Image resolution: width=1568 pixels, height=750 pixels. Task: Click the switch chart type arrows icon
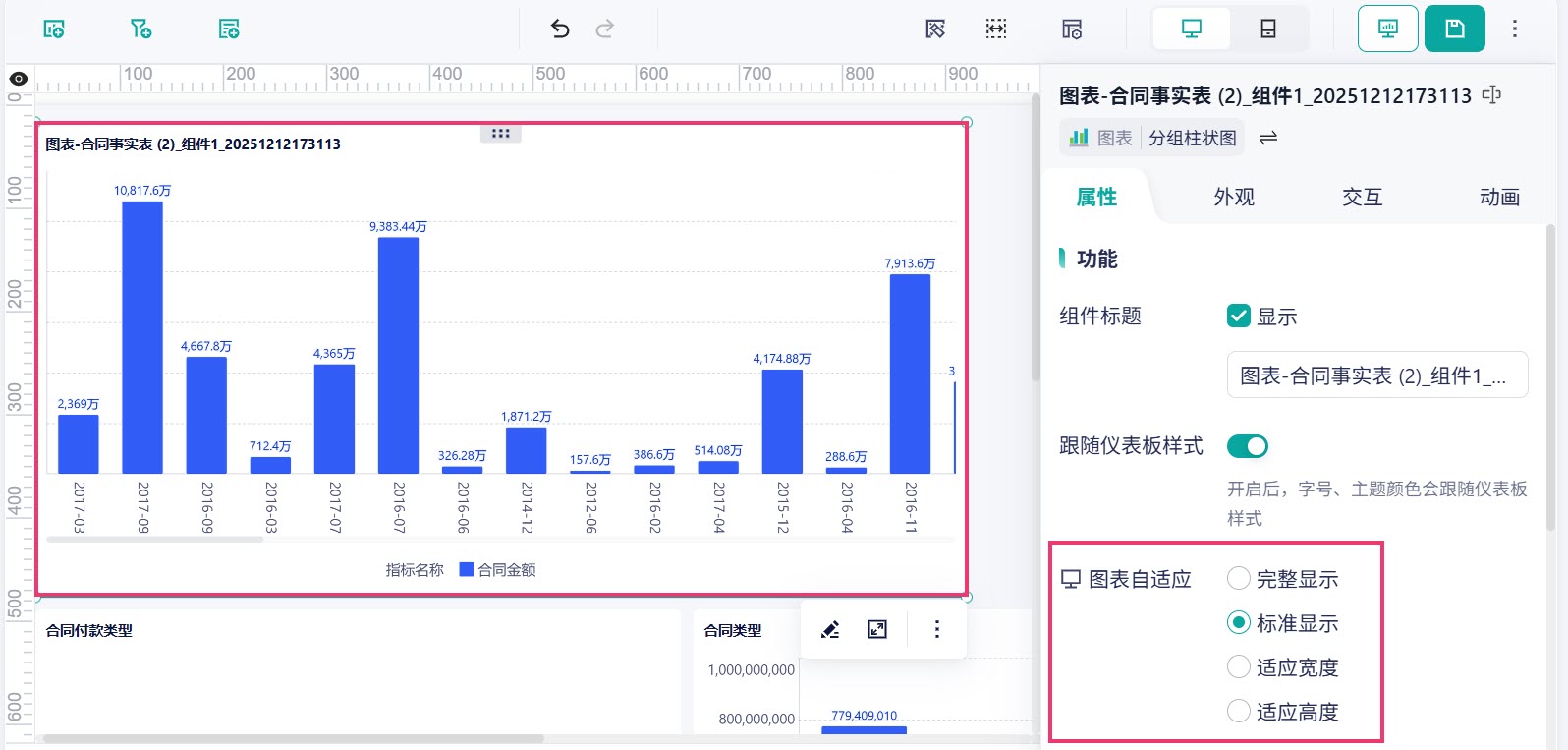(1268, 138)
